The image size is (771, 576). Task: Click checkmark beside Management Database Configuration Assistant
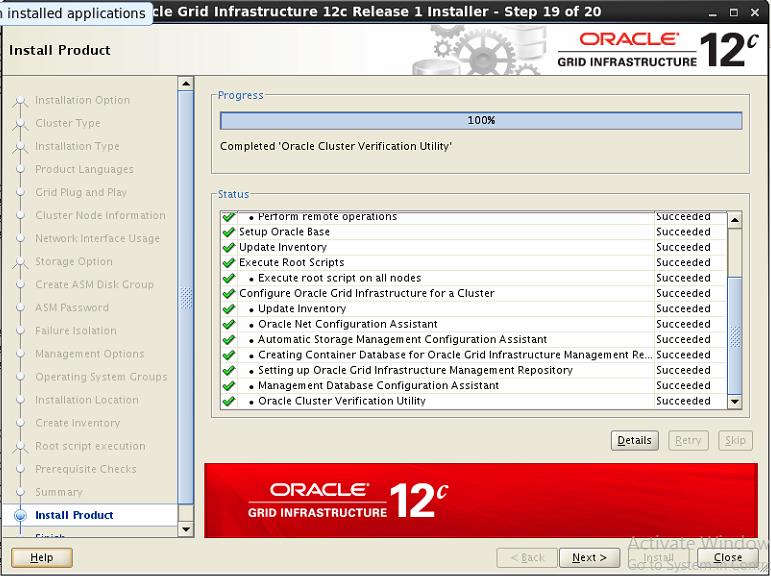pos(229,386)
